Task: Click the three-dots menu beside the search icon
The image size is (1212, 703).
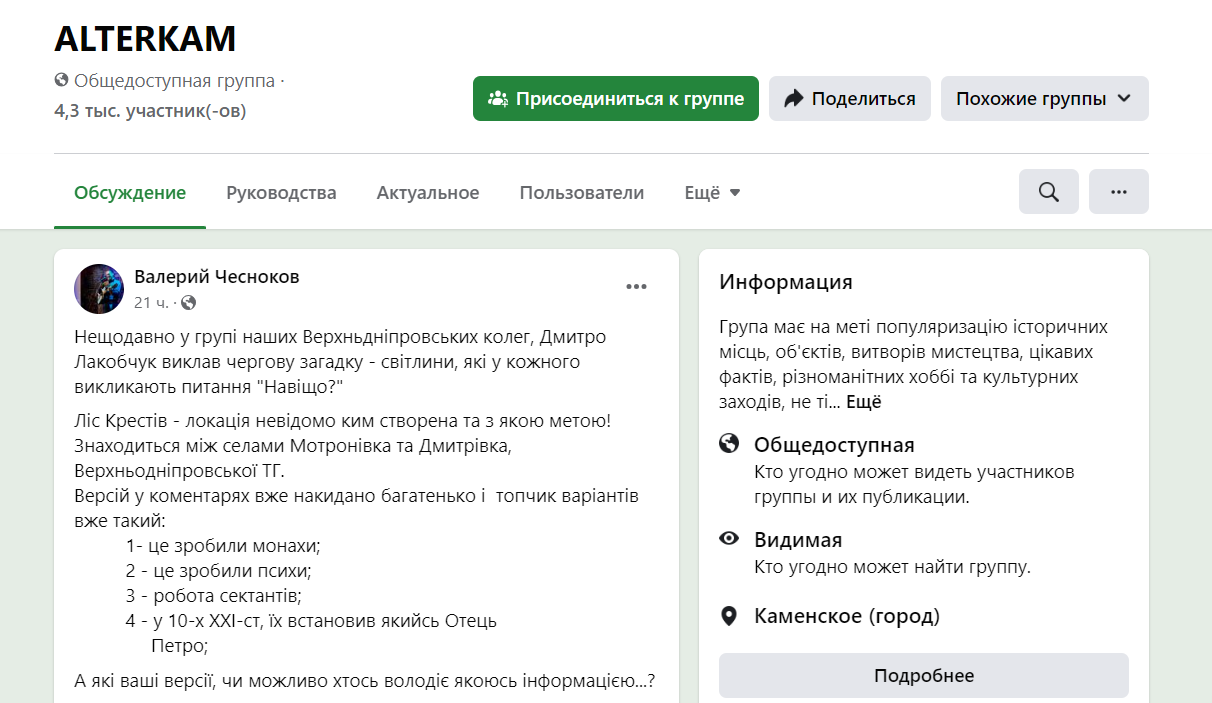Action: (x=1118, y=191)
